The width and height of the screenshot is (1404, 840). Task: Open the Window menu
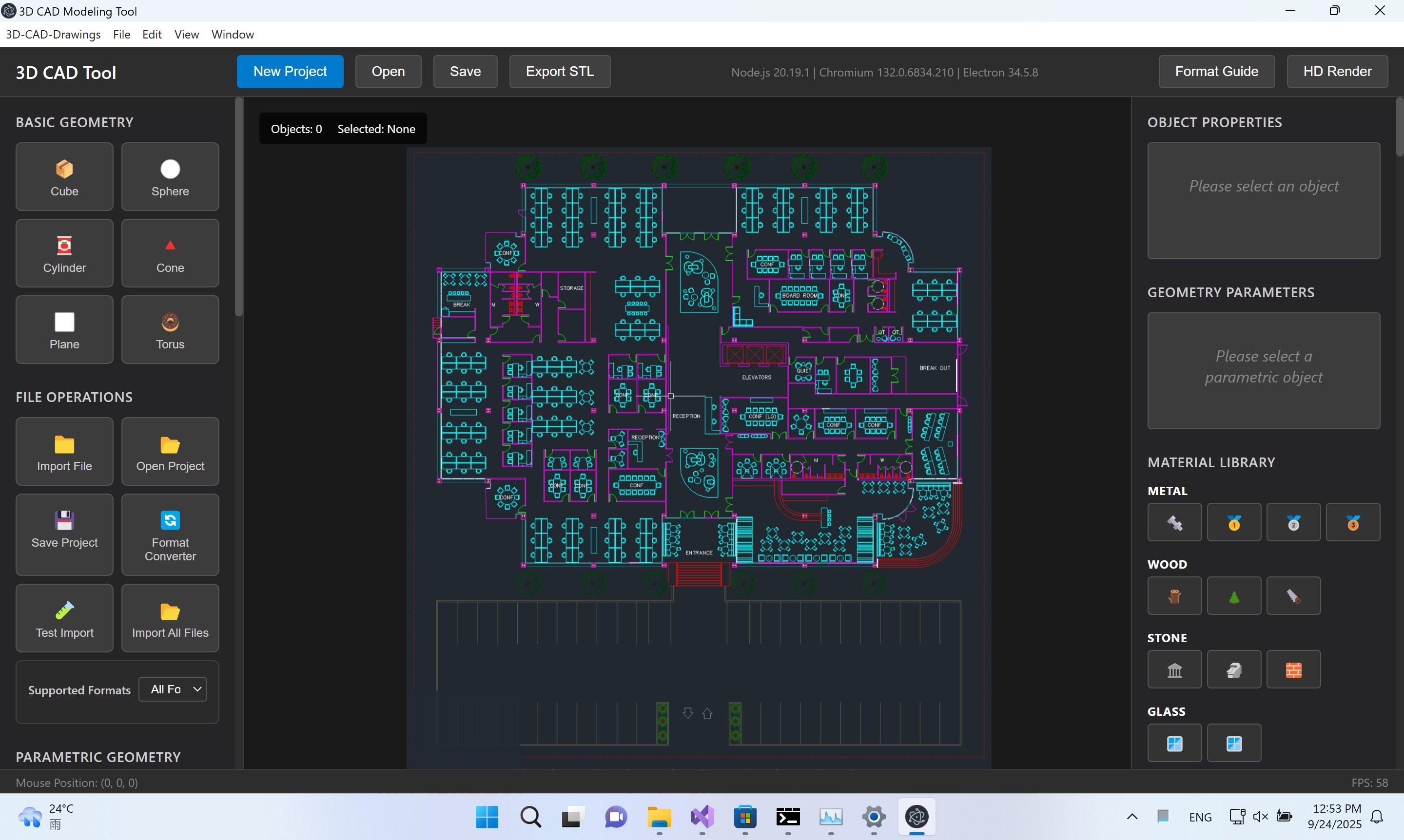click(232, 35)
